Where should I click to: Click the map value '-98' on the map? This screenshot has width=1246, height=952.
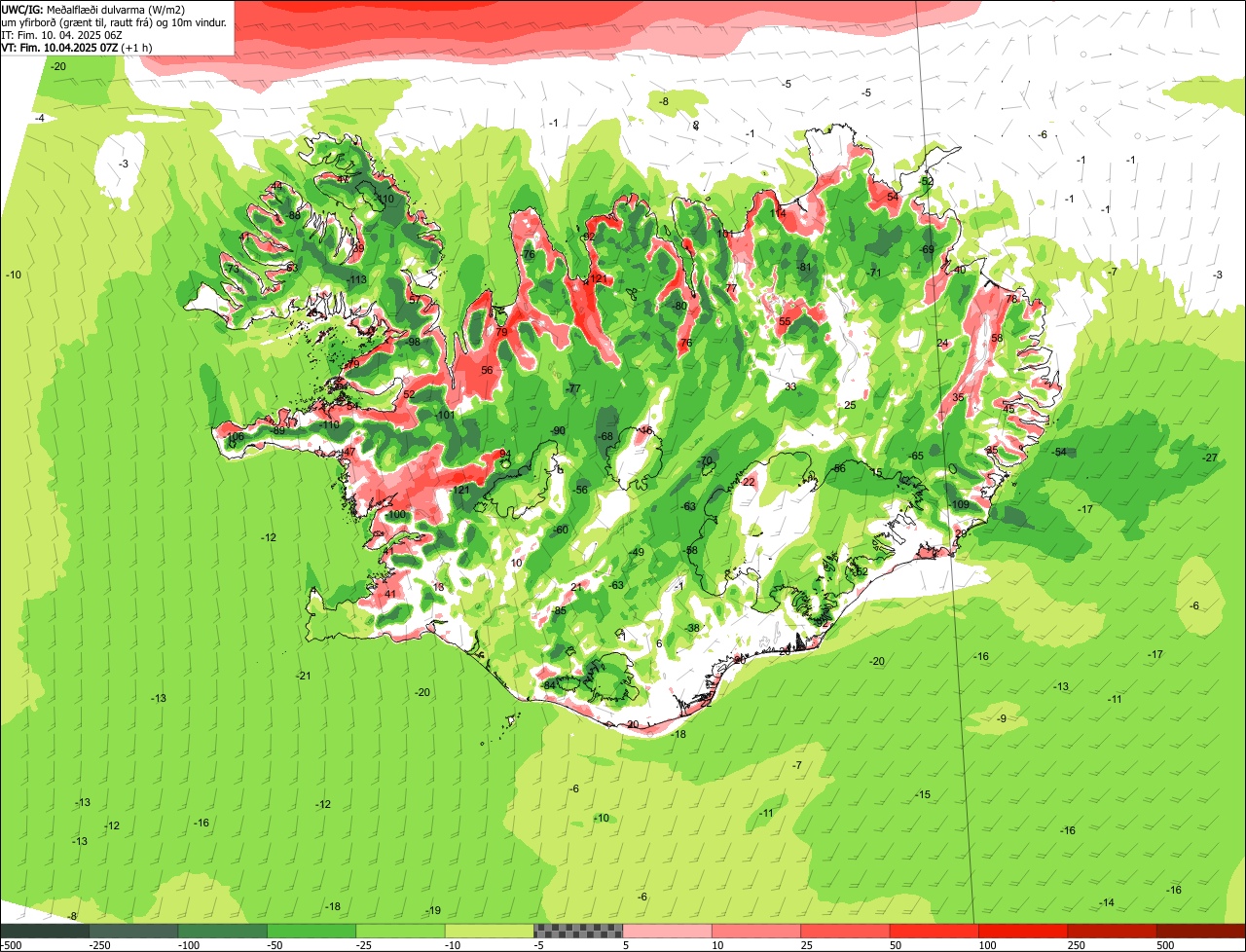[x=414, y=342]
